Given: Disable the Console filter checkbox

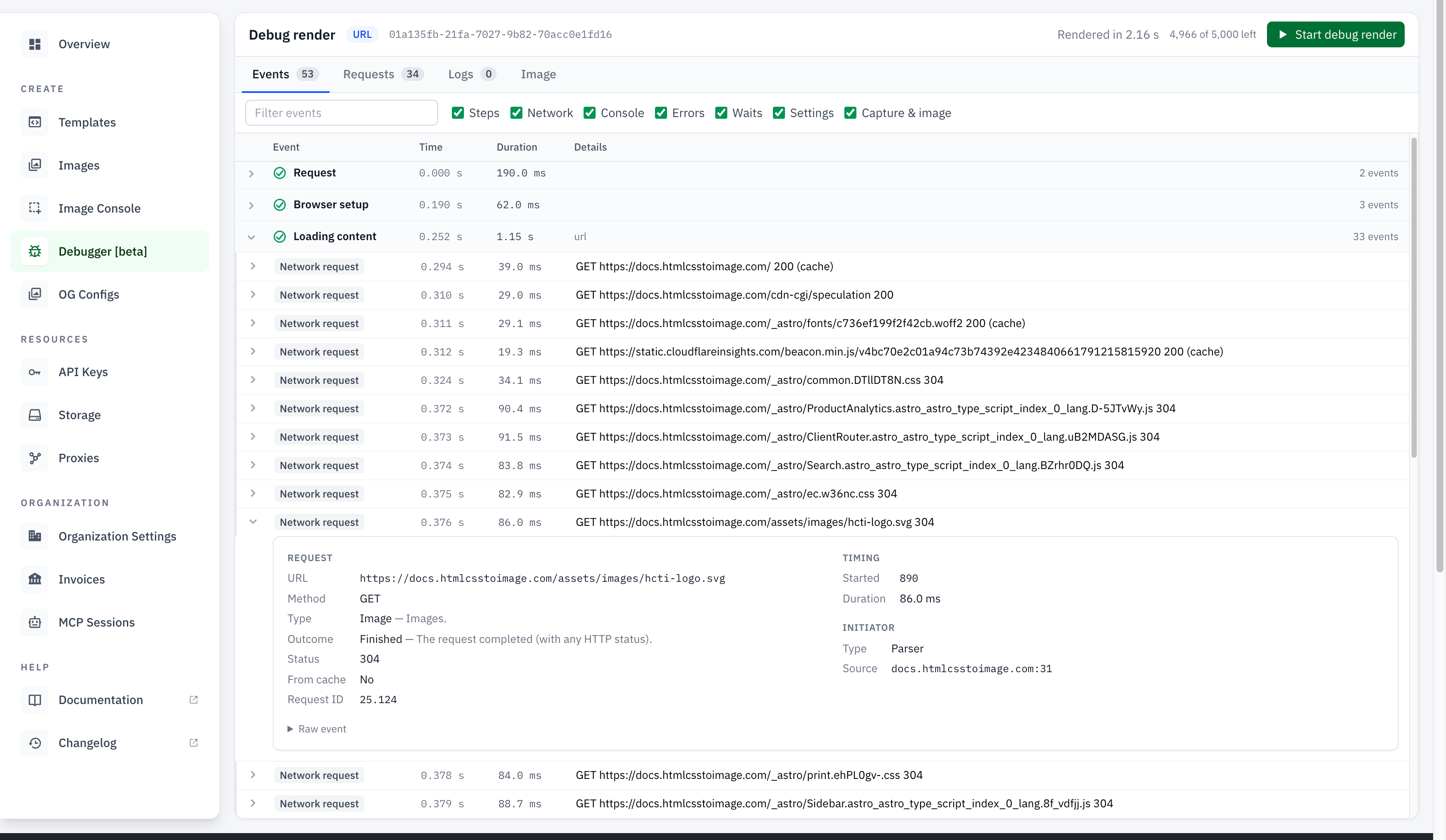Looking at the screenshot, I should [x=589, y=113].
